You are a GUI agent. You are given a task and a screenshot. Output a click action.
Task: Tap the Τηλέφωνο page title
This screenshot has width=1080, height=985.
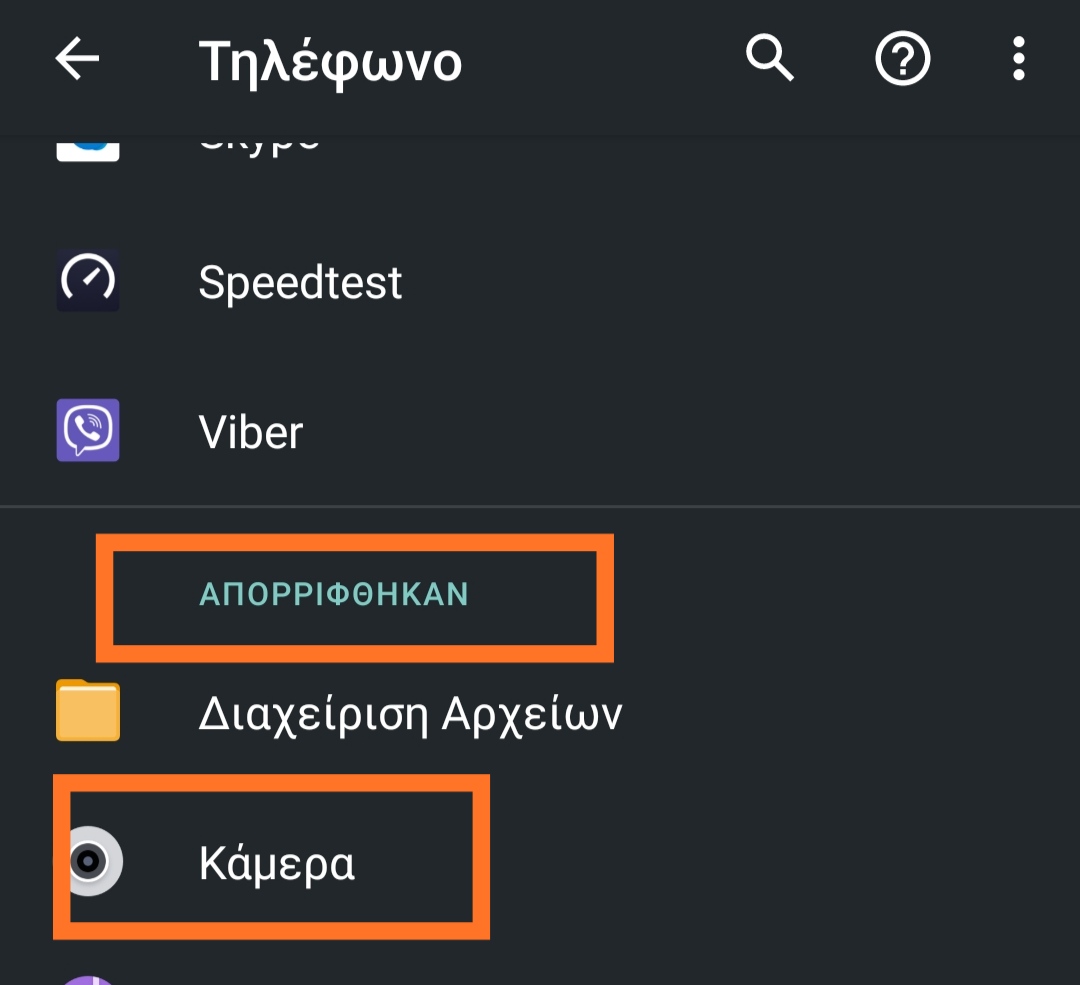tap(330, 62)
